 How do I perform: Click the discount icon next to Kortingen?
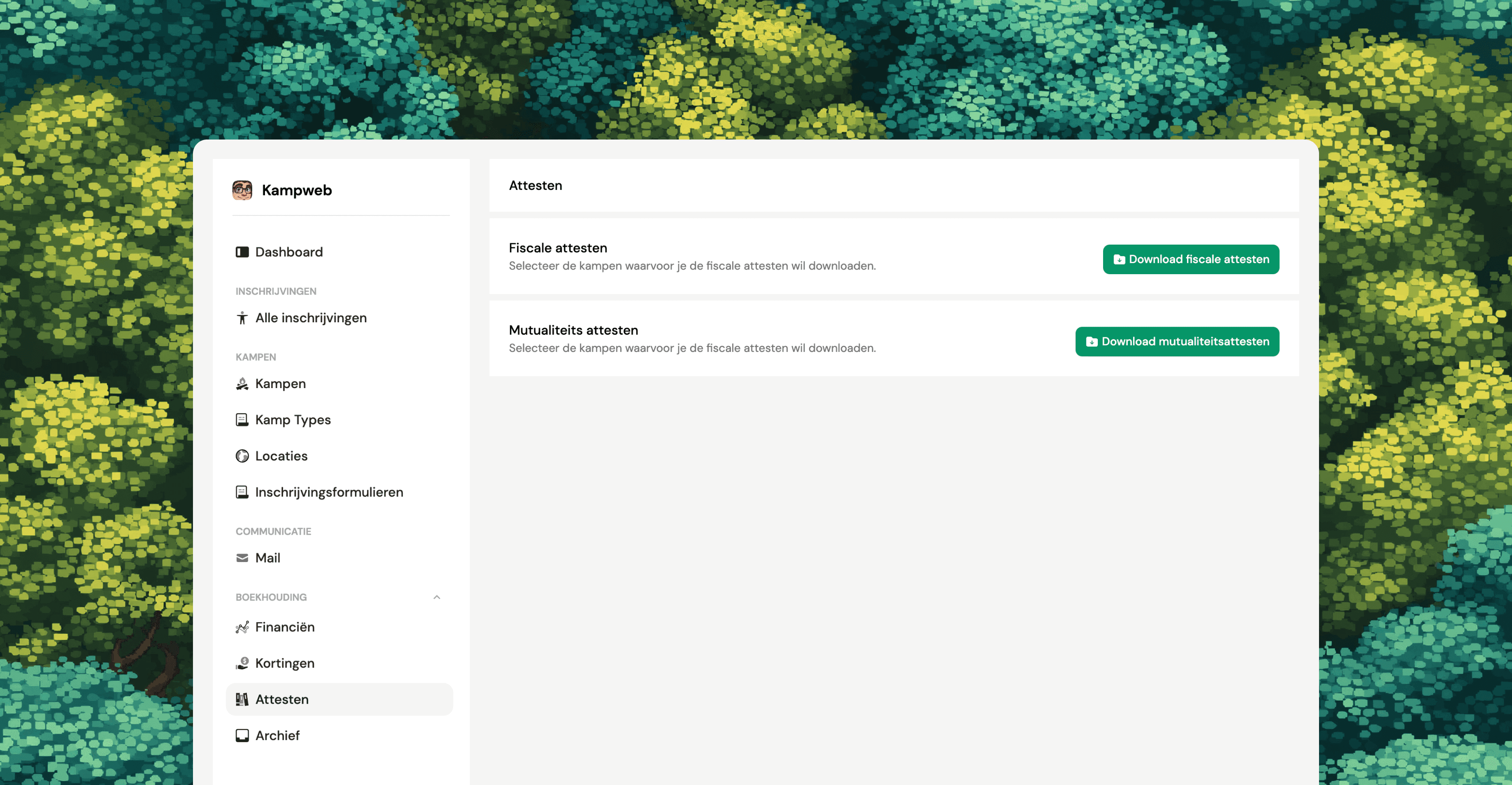[x=242, y=662]
